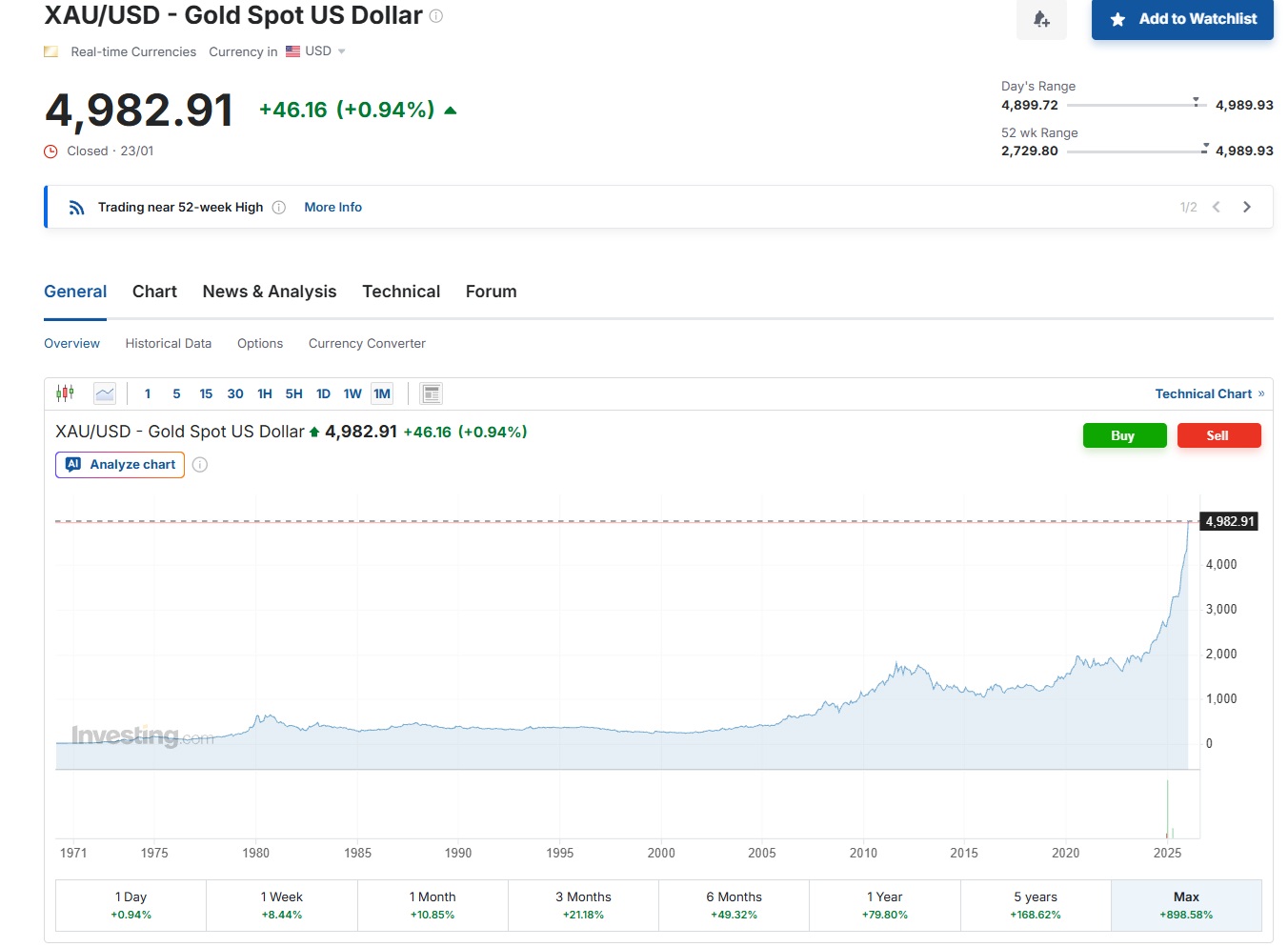Open the More Info link

tap(333, 208)
